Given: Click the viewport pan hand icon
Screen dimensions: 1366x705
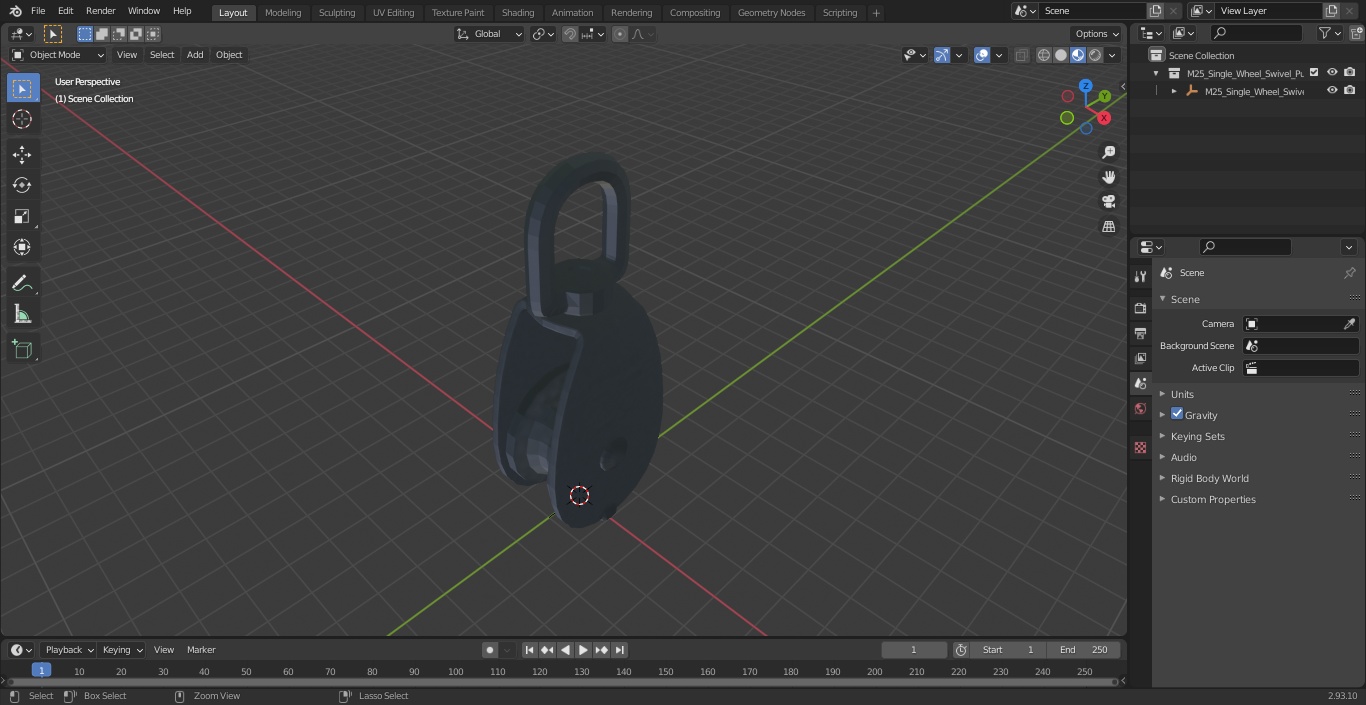Looking at the screenshot, I should (1108, 177).
